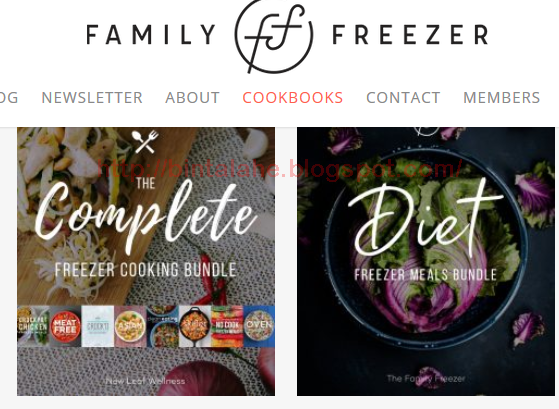559x409 pixels.
Task: Select the No Cook cookbook thumbnail
Action: (227, 326)
